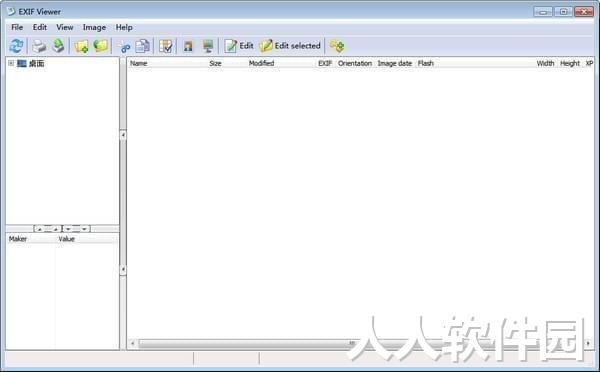Screen dimensions: 600x372
Task: Click the upper arrow on vertical splitter
Action: coord(123,135)
